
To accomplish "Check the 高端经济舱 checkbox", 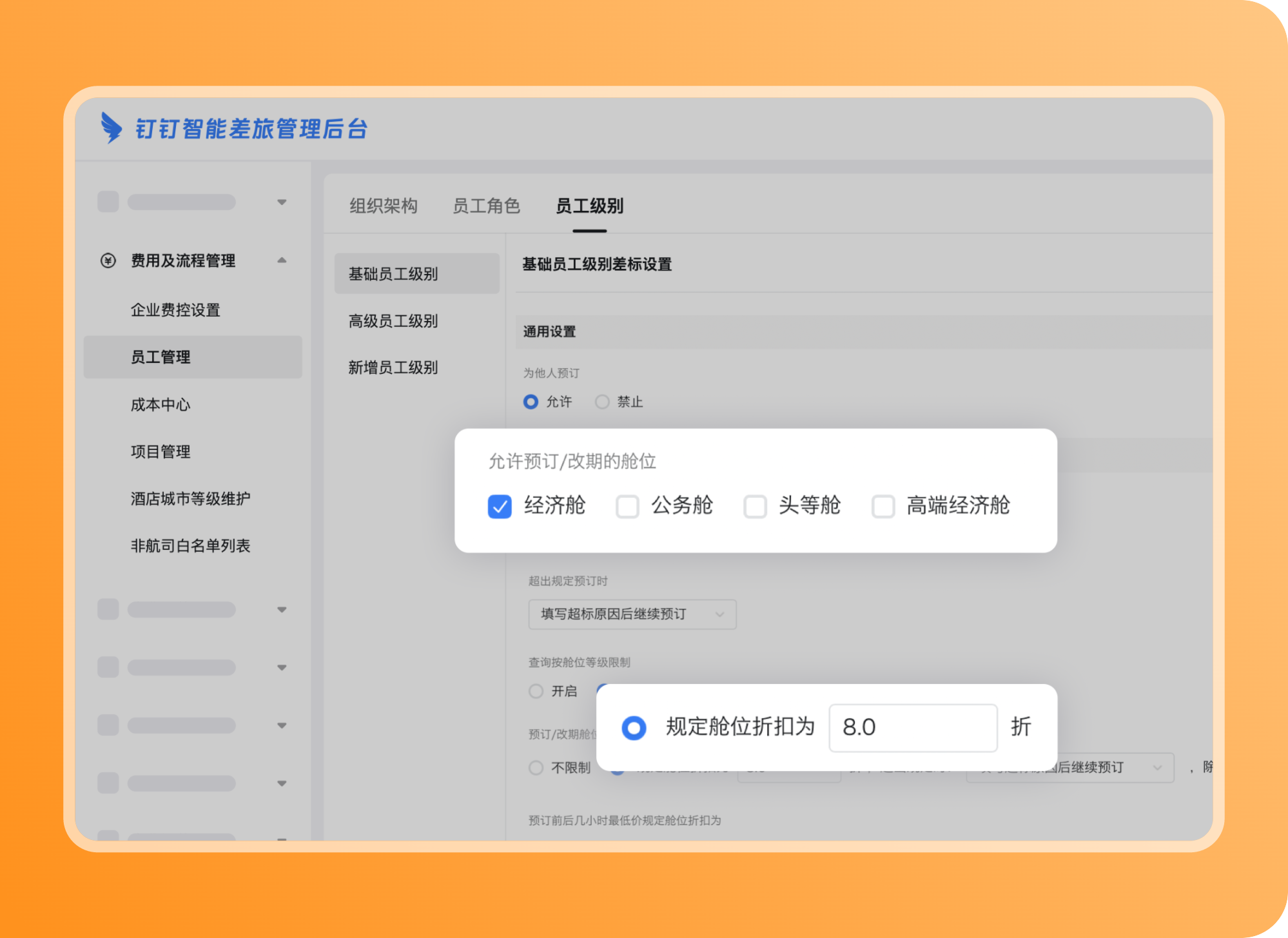I will coord(883,507).
